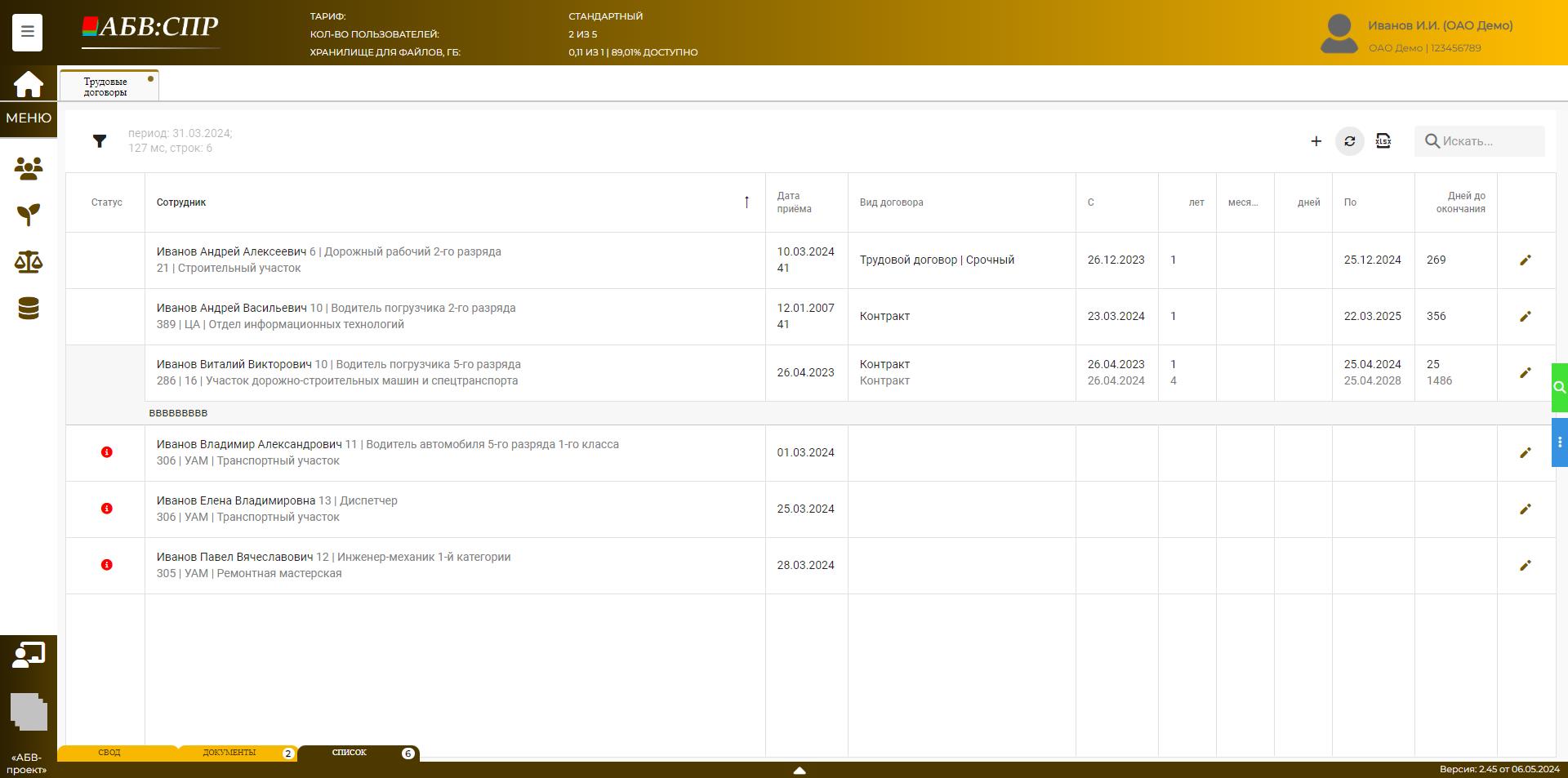The width and height of the screenshot is (1568, 778).
Task: Export the table to XLSX
Action: (1383, 141)
